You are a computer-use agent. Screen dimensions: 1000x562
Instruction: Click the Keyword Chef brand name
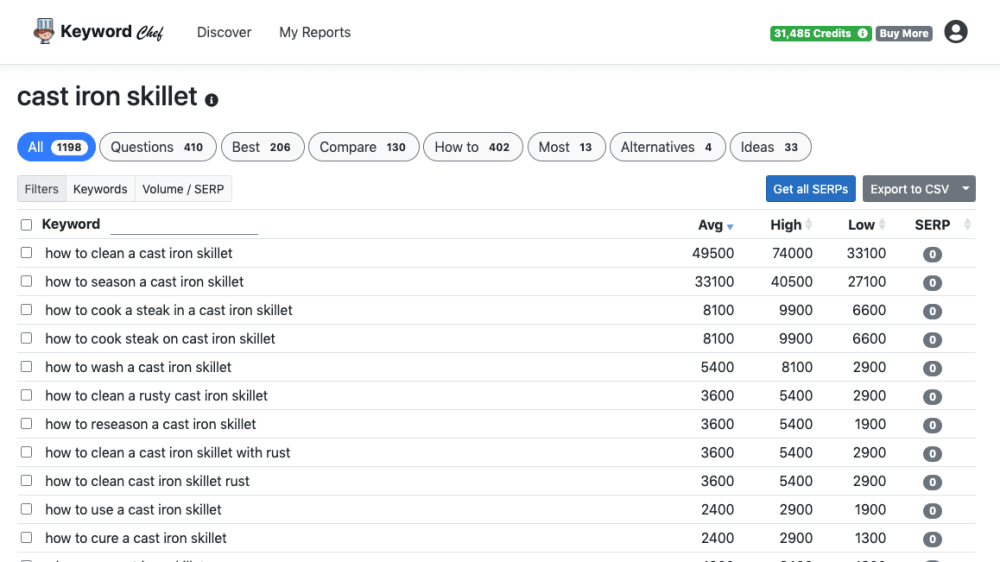tap(112, 32)
